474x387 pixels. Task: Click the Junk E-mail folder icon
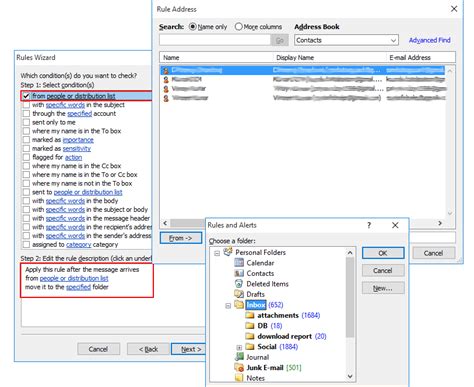coord(239,367)
